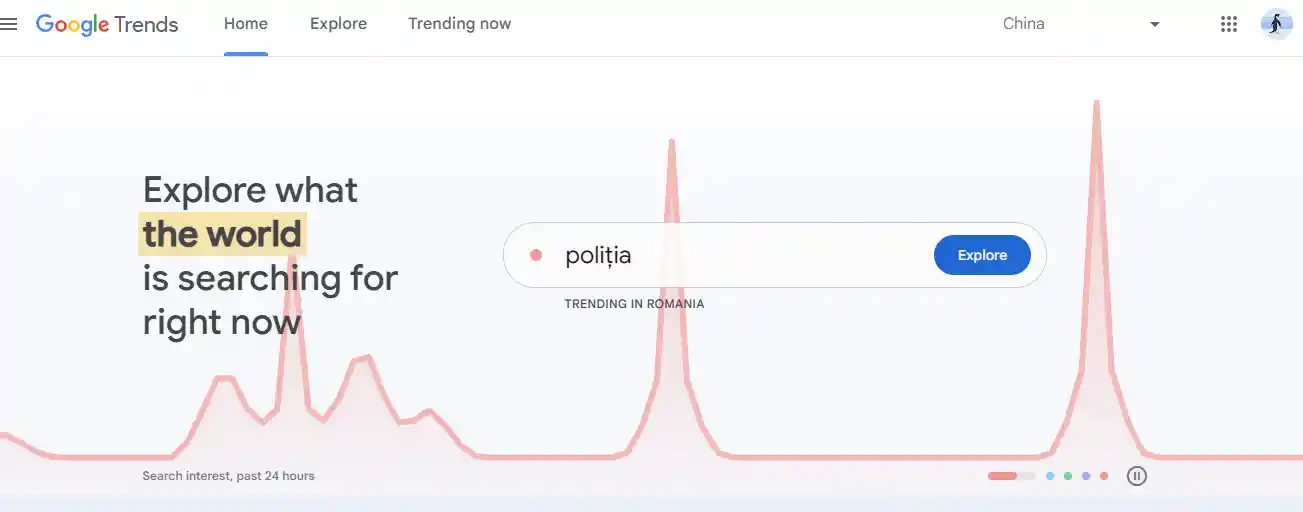The image size is (1303, 512).
Task: Jump to the blue carousel dot
Action: click(1050, 476)
